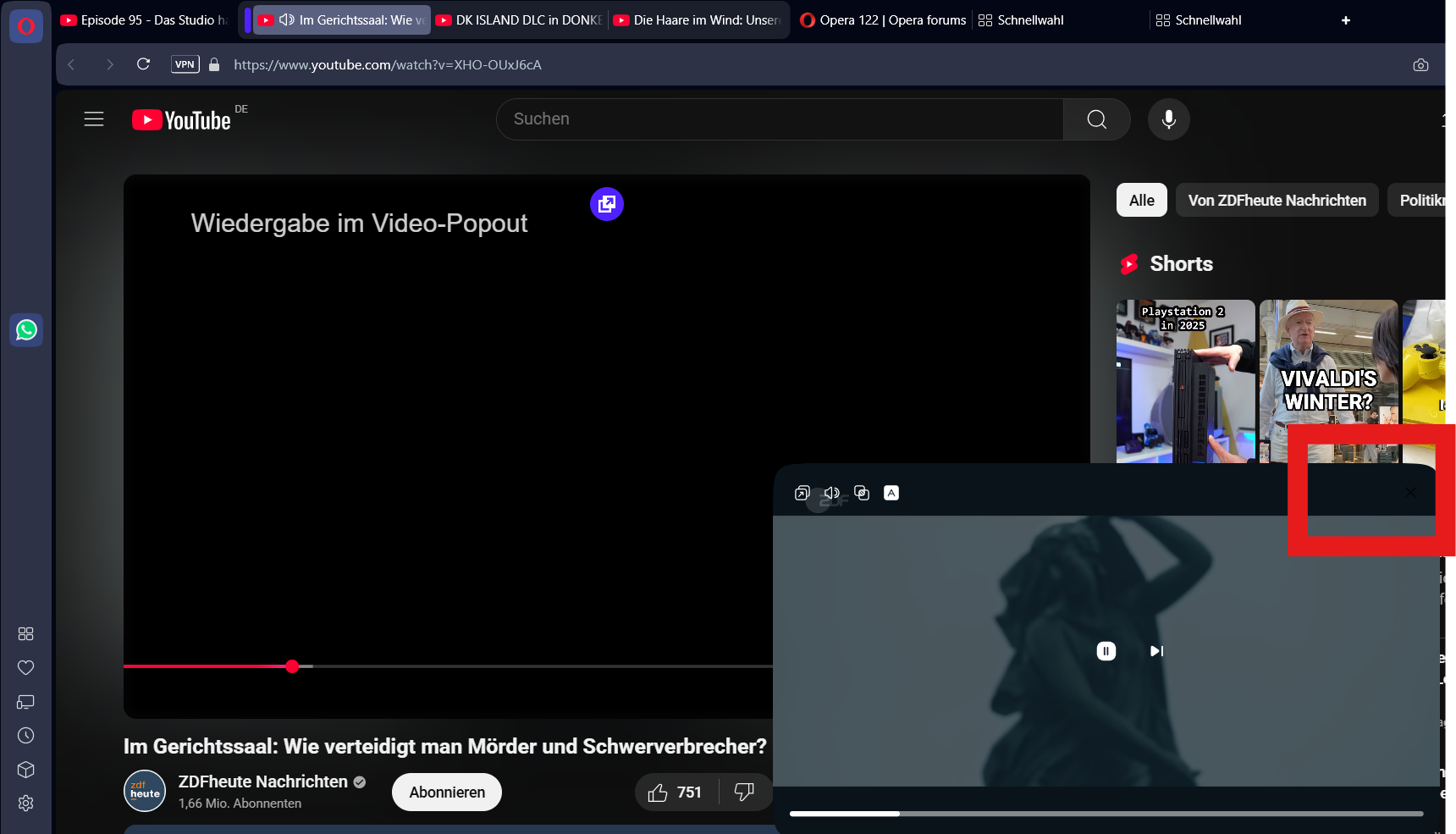Open the YouTube hamburger guide menu
Viewport: 1456px width, 834px height.
click(x=94, y=119)
